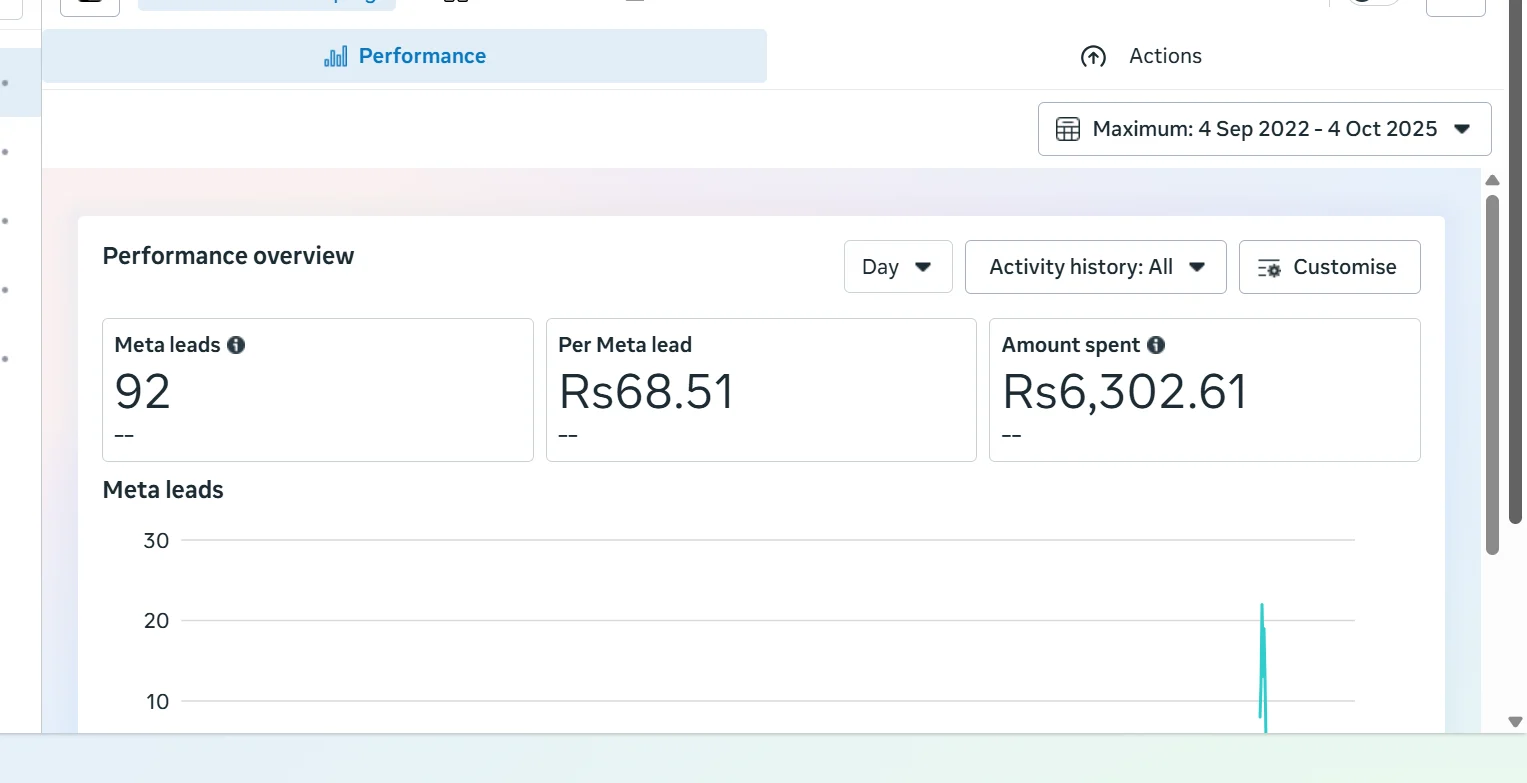Click the sliders-gear icon on Customise

(x=1269, y=268)
